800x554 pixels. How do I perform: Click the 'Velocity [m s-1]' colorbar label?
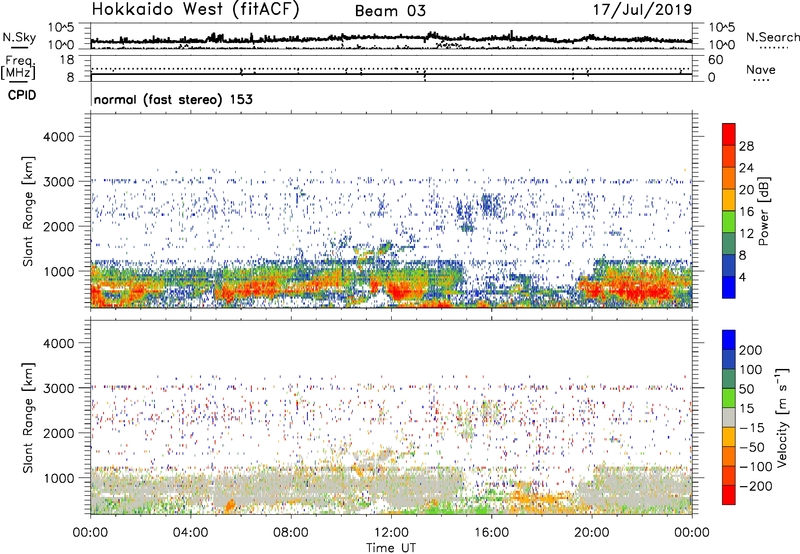pyautogui.click(x=781, y=417)
